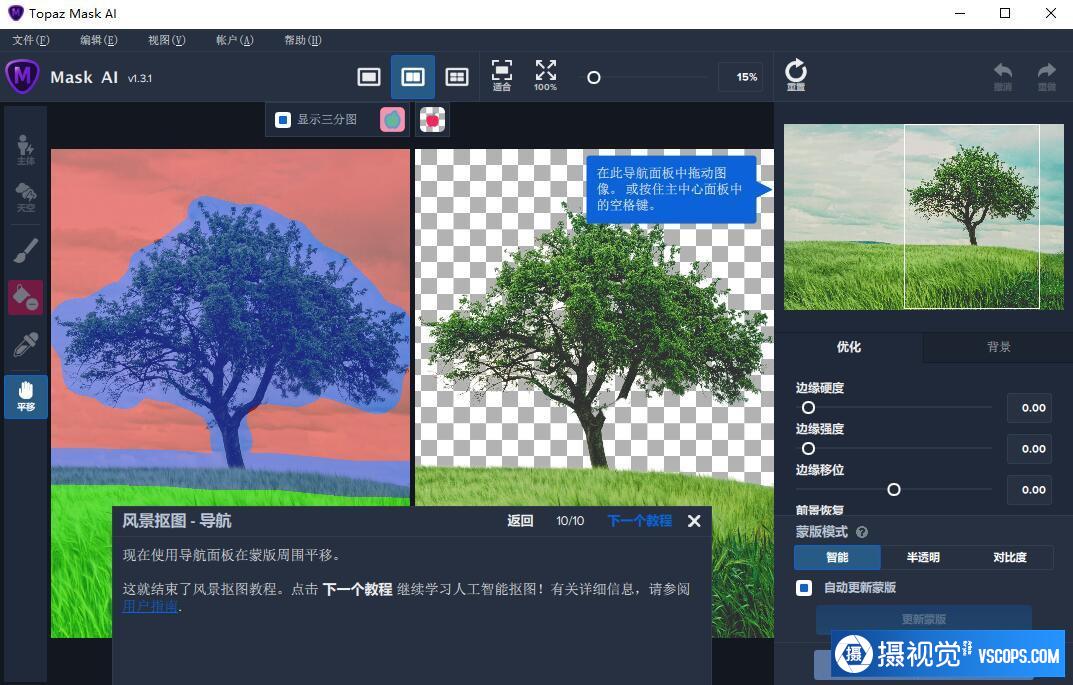1073x685 pixels.
Task: Switch to the 背景 tab
Action: pyautogui.click(x=998, y=347)
